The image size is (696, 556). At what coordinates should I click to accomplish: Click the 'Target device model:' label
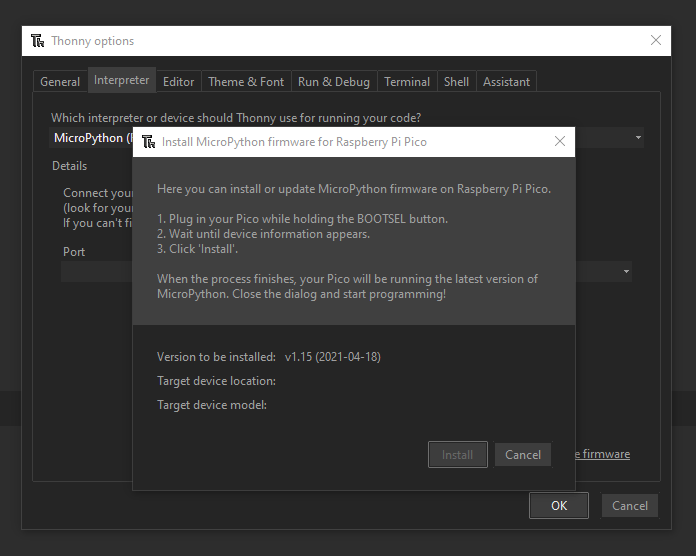click(212, 405)
